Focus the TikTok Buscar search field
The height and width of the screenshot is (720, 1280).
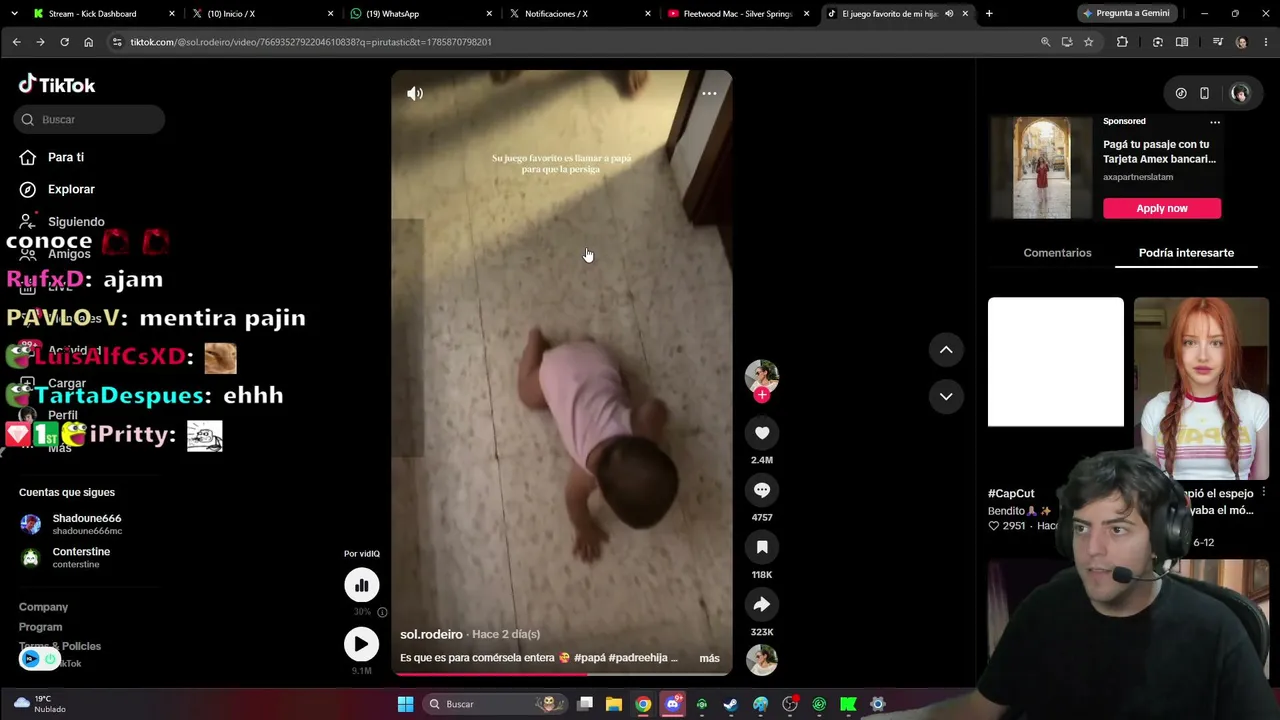point(90,120)
